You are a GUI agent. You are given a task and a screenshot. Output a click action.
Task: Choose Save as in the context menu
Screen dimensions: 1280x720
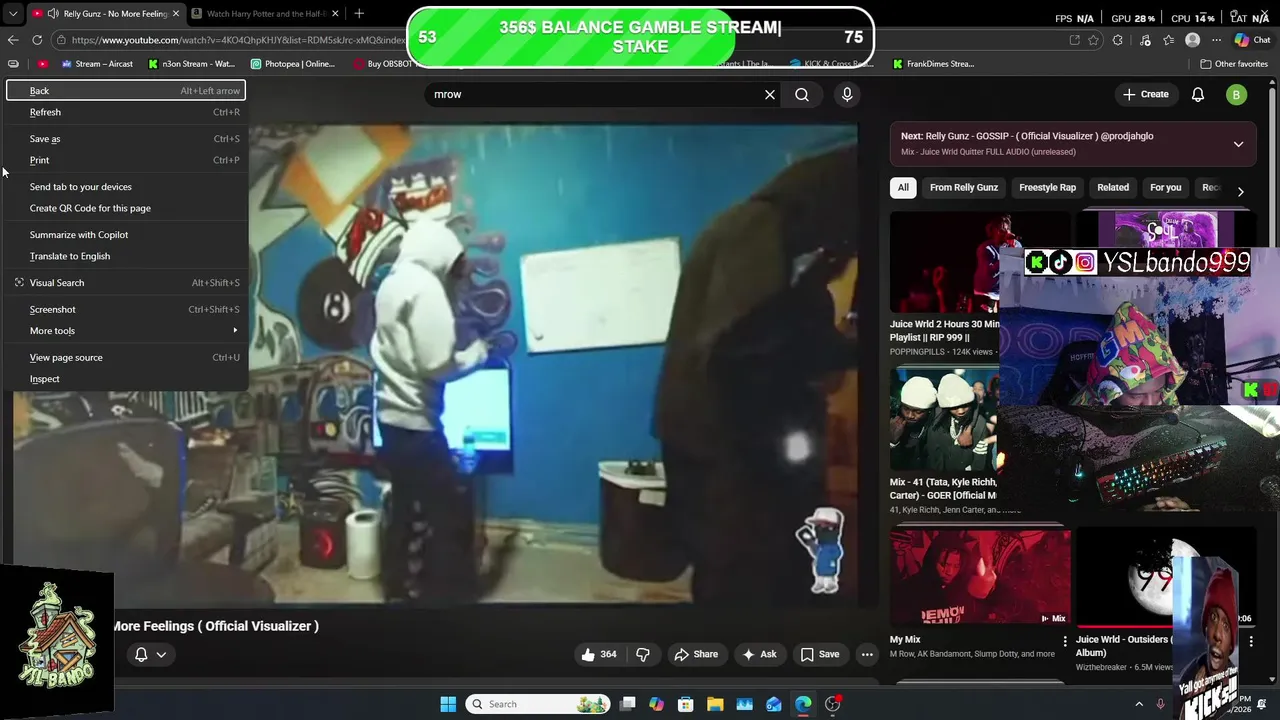click(x=125, y=139)
